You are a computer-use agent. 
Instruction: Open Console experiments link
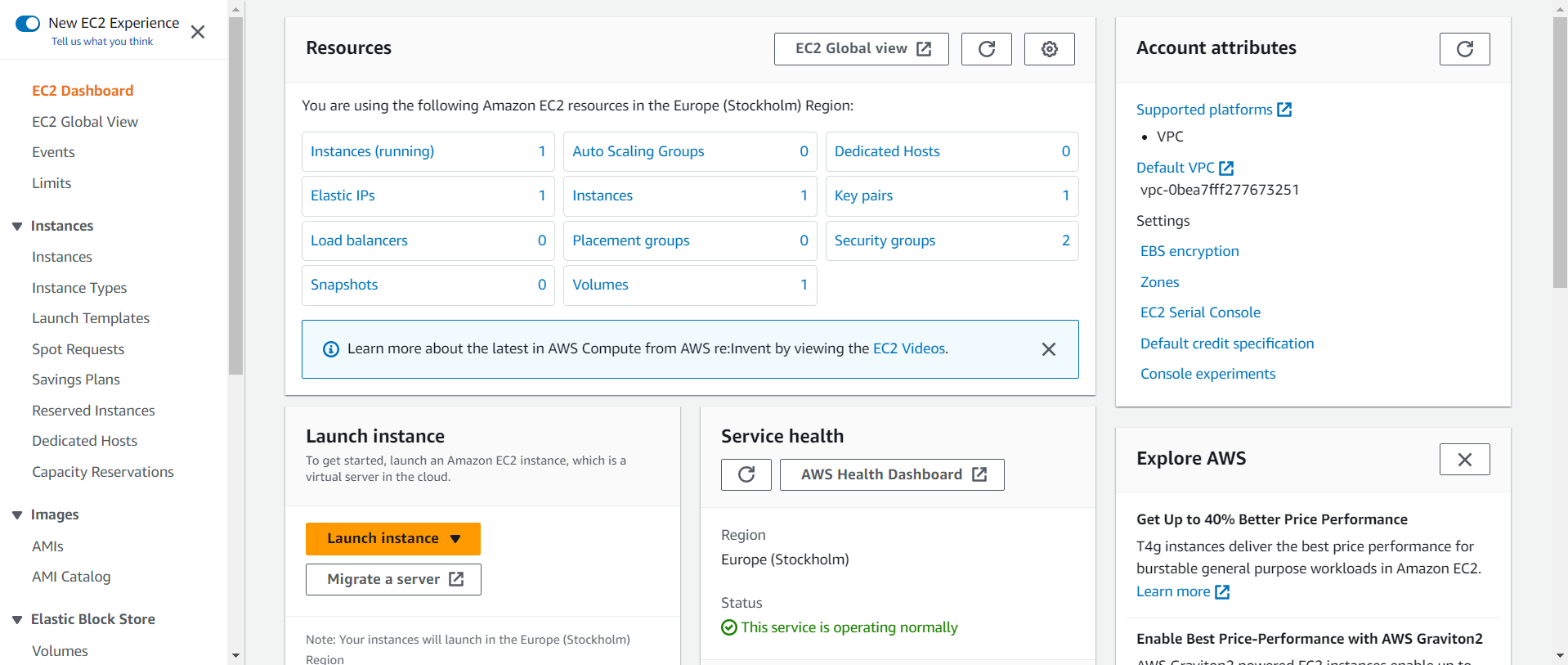click(x=1207, y=374)
